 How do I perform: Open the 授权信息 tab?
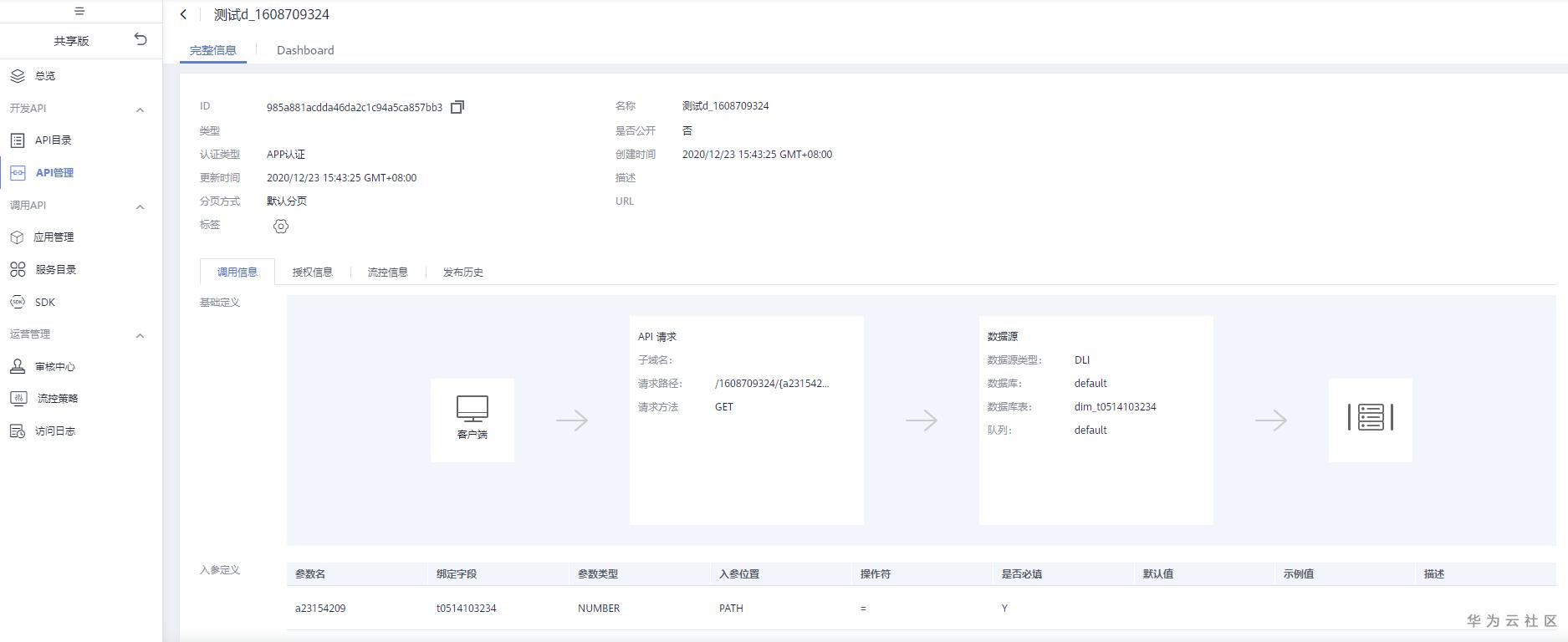click(x=313, y=272)
